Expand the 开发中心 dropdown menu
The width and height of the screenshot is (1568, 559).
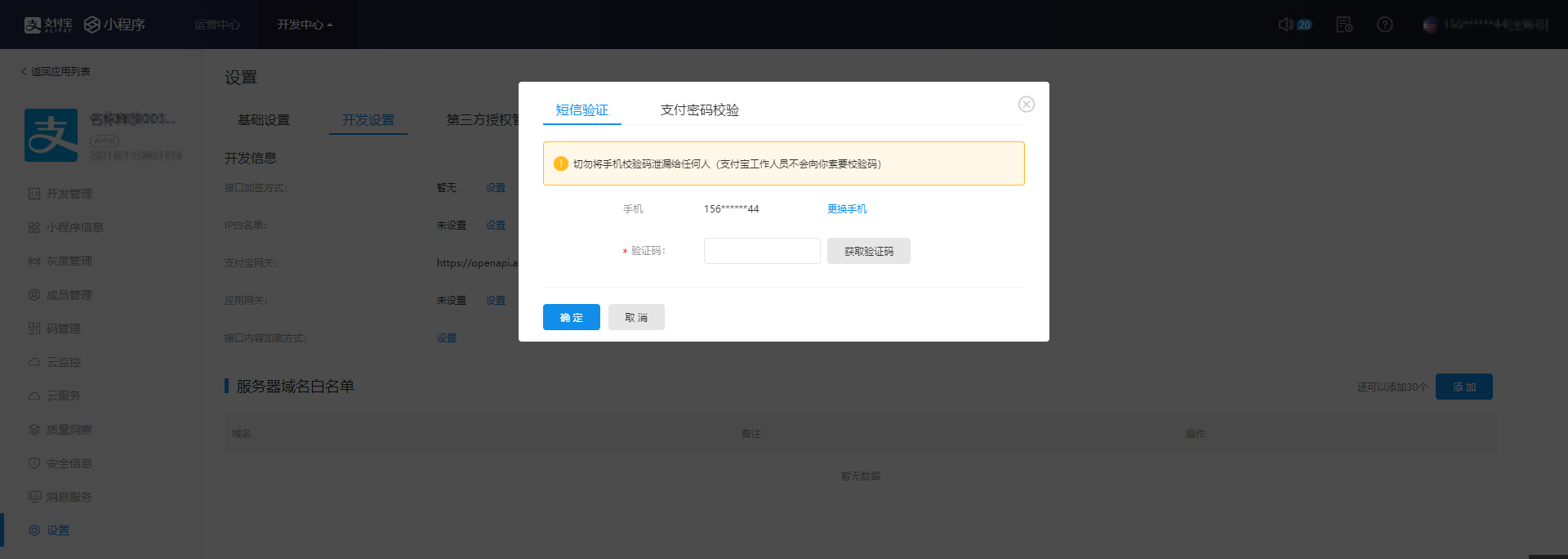[x=305, y=25]
